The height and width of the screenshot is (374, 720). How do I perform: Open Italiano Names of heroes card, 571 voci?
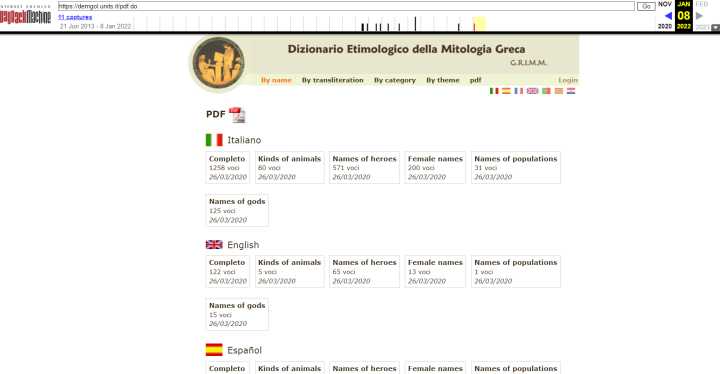[364, 168]
